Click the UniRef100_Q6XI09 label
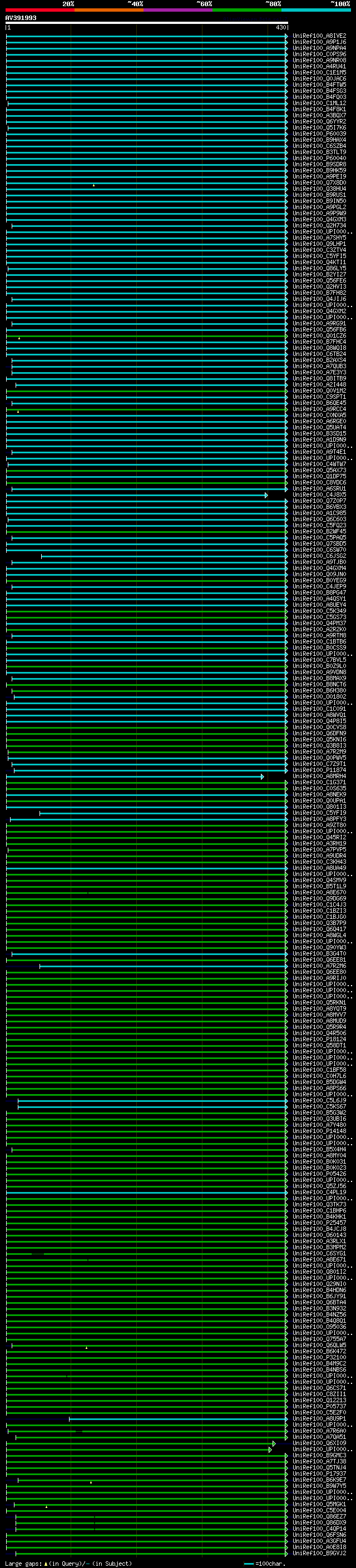The height and width of the screenshot is (1568, 356). [x=319, y=1443]
